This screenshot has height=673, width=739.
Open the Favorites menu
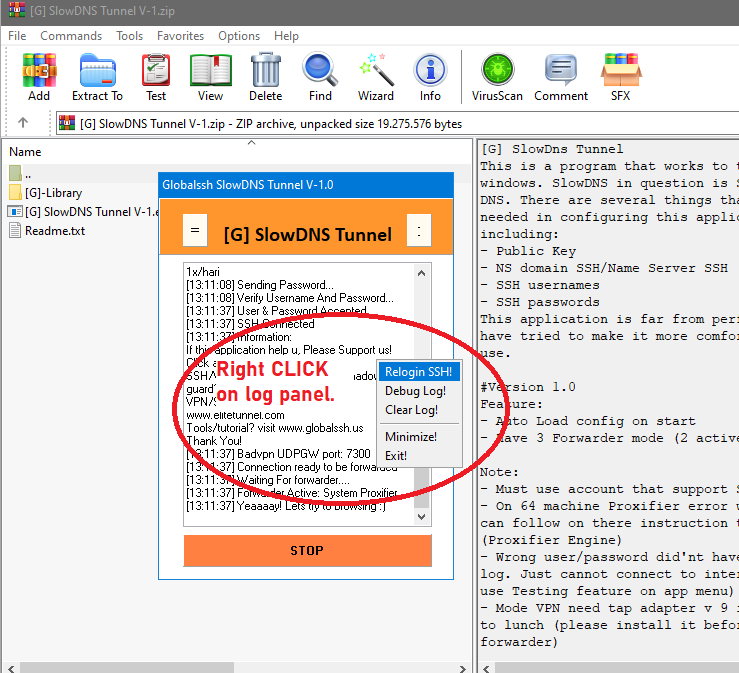tap(180, 36)
